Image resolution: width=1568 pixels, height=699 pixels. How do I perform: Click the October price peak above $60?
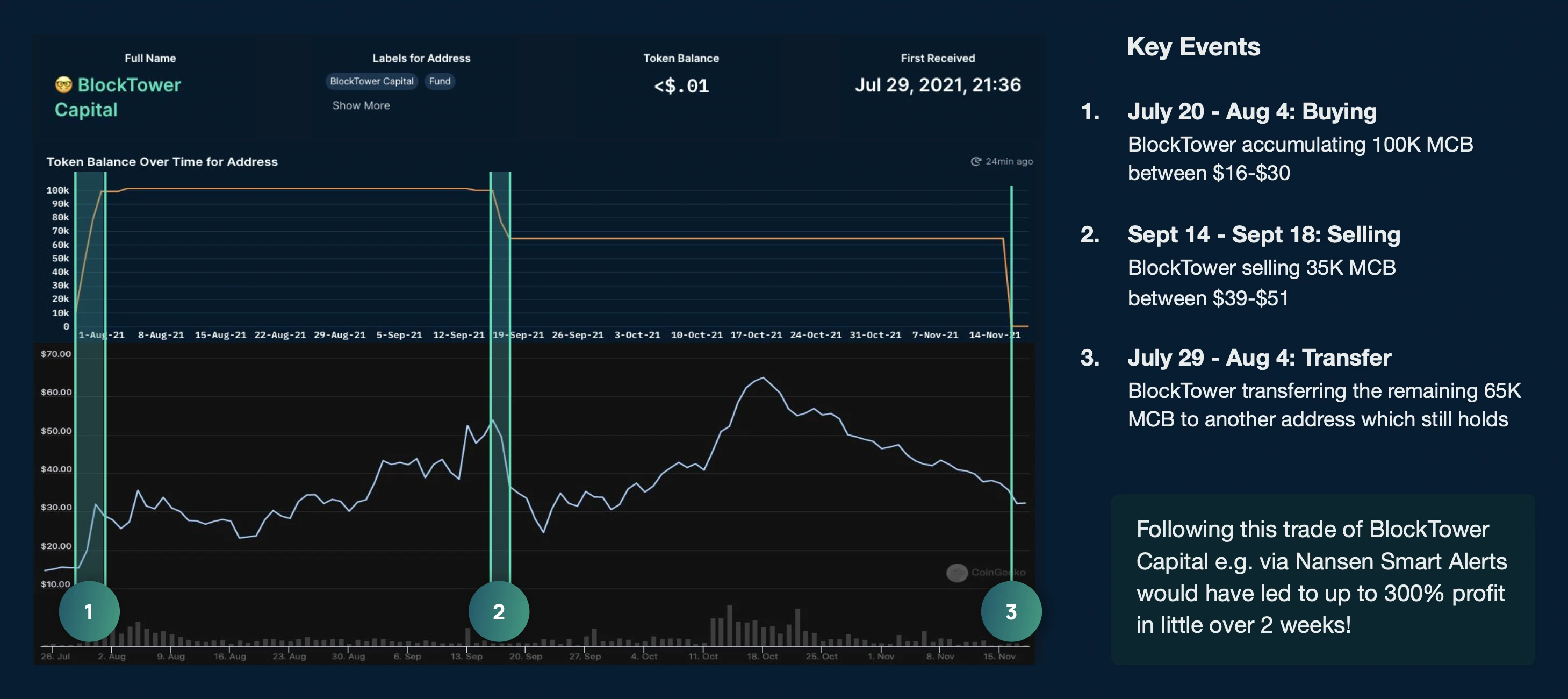point(763,378)
